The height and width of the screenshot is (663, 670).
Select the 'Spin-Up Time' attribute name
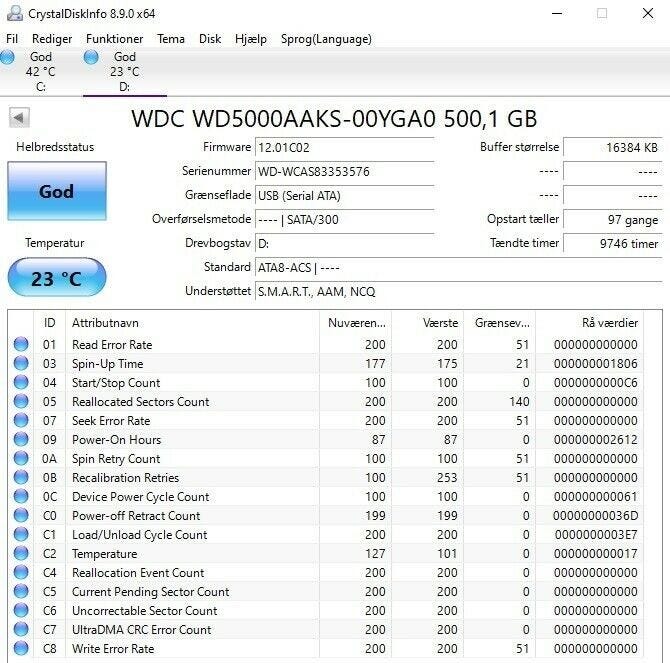(108, 364)
